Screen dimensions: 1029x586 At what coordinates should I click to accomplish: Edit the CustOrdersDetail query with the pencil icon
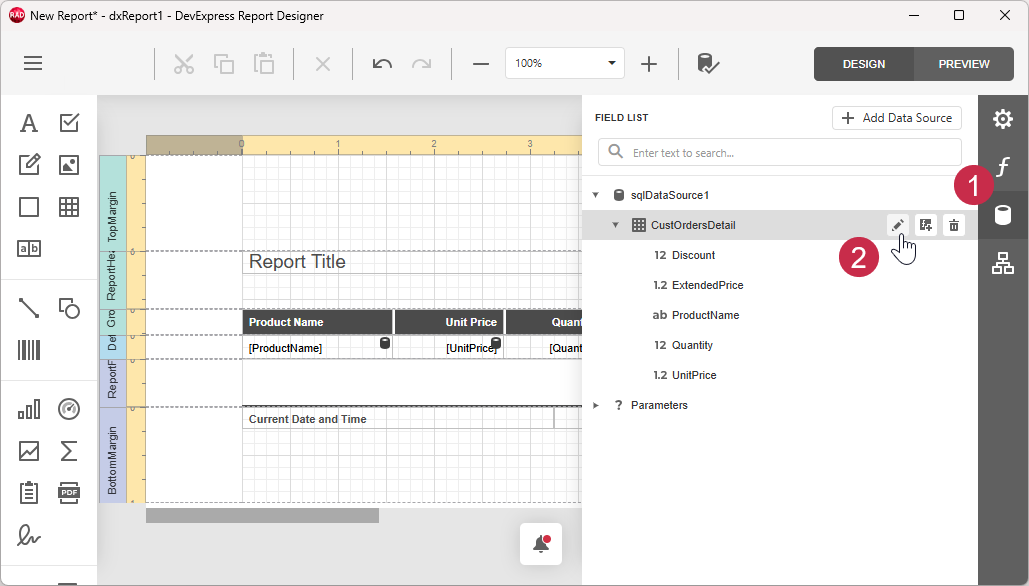tap(897, 225)
